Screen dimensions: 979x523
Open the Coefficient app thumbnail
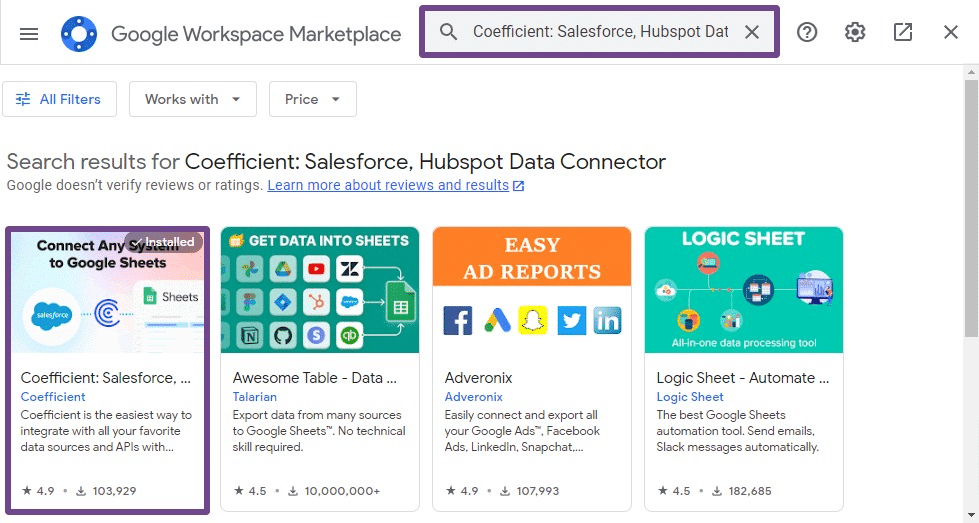(108, 291)
